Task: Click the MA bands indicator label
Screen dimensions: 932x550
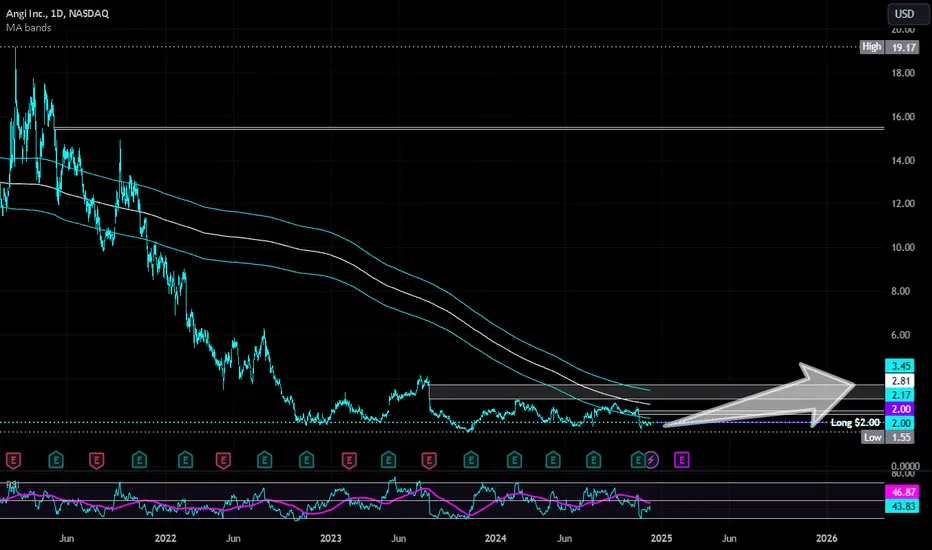Action: [x=29, y=27]
